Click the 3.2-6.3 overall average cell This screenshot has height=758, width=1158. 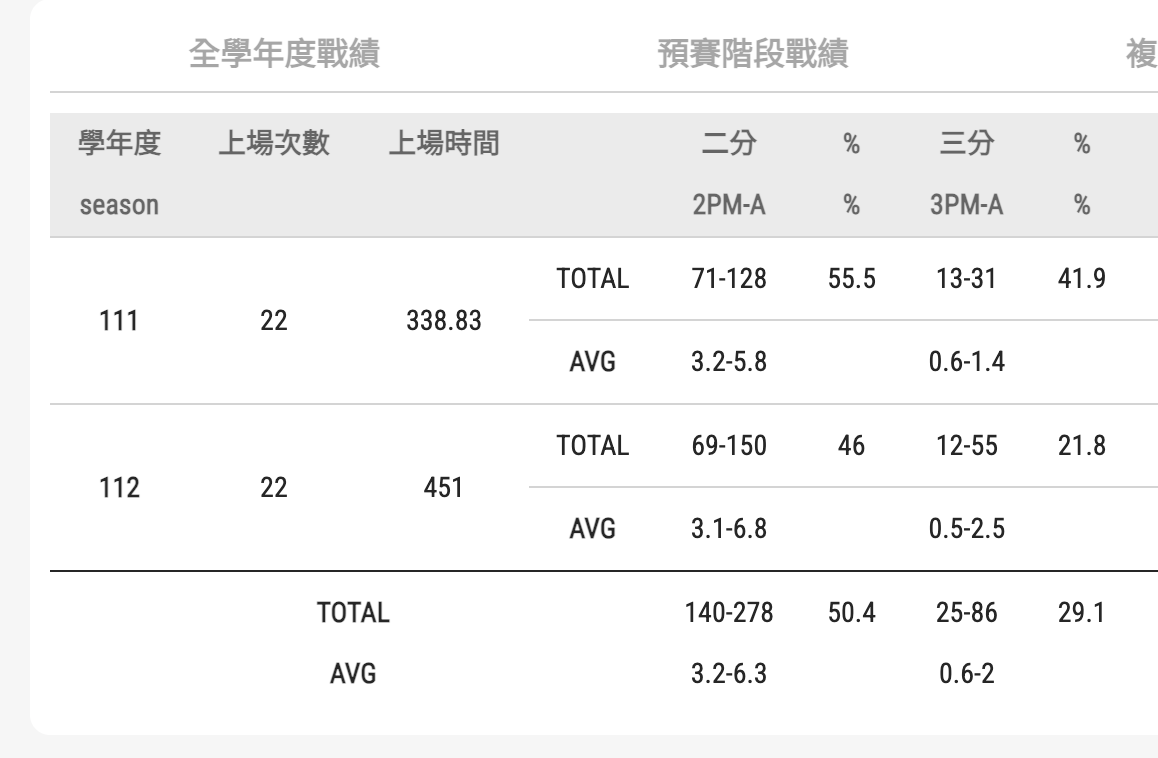click(x=729, y=675)
